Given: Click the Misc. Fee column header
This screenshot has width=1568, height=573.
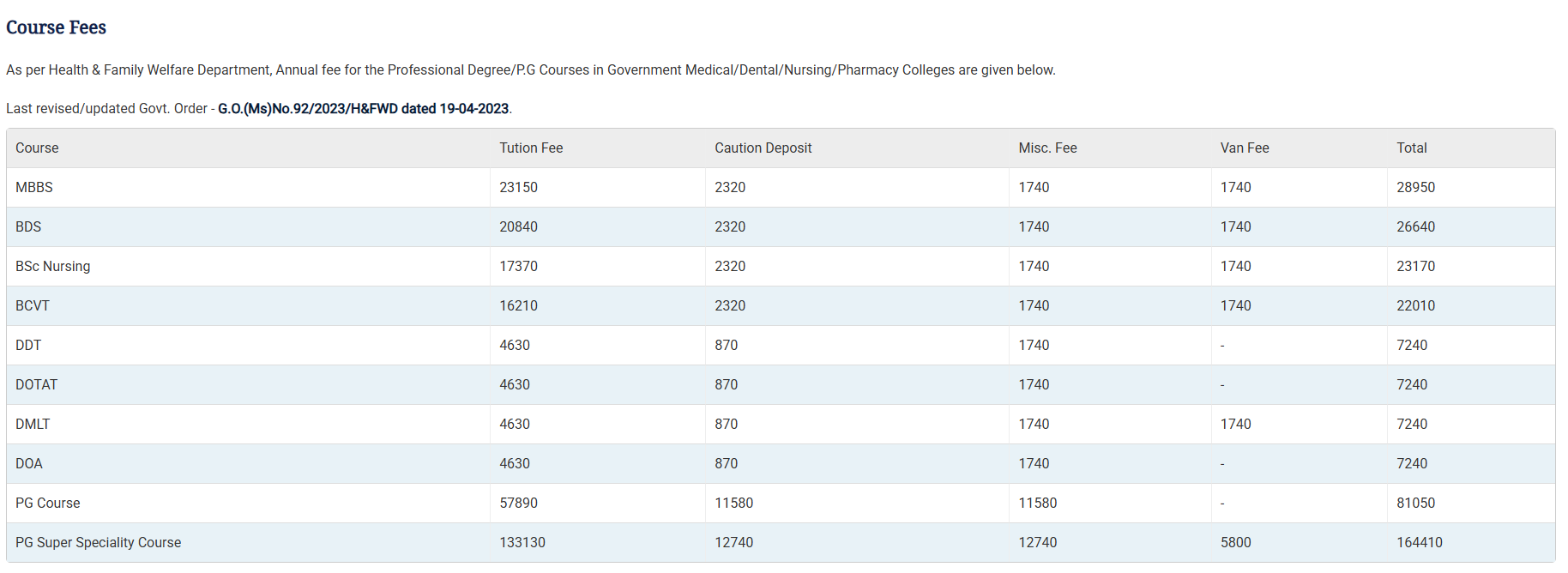Looking at the screenshot, I should (x=1047, y=148).
